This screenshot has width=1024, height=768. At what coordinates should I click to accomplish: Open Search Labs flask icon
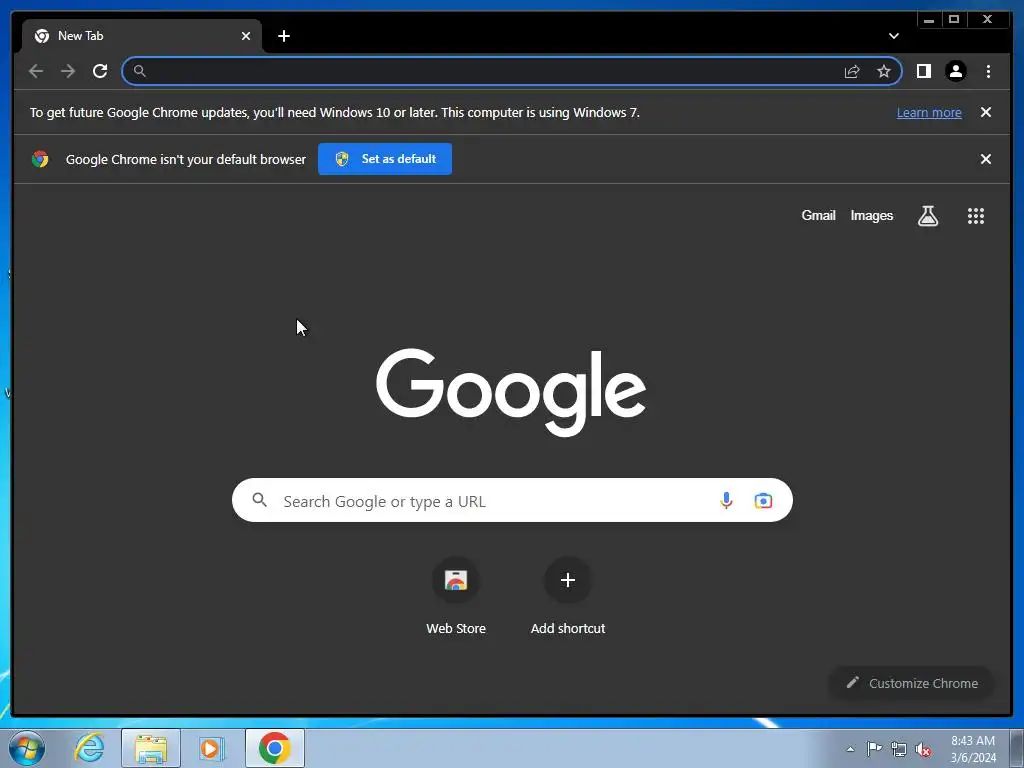click(927, 216)
